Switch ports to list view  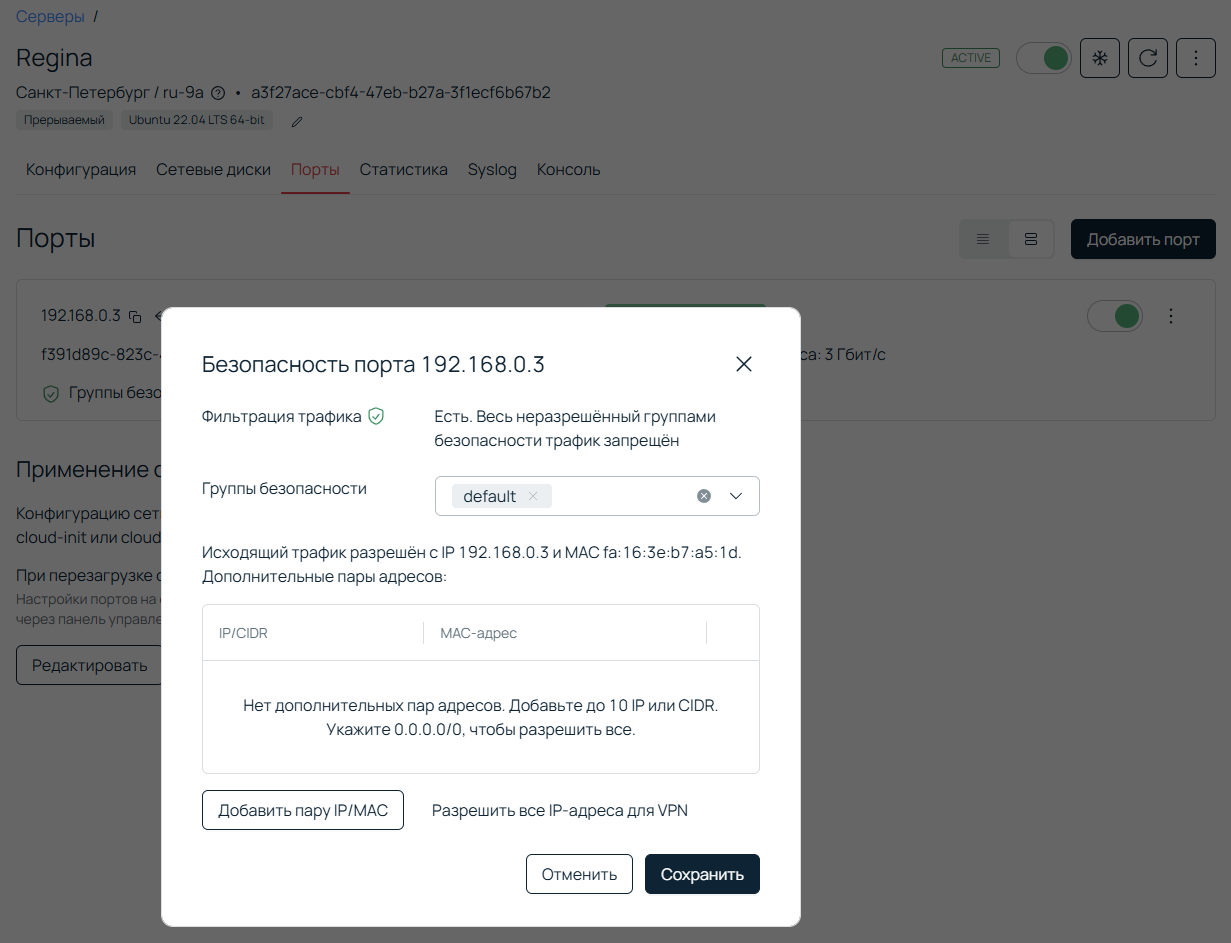coord(983,239)
